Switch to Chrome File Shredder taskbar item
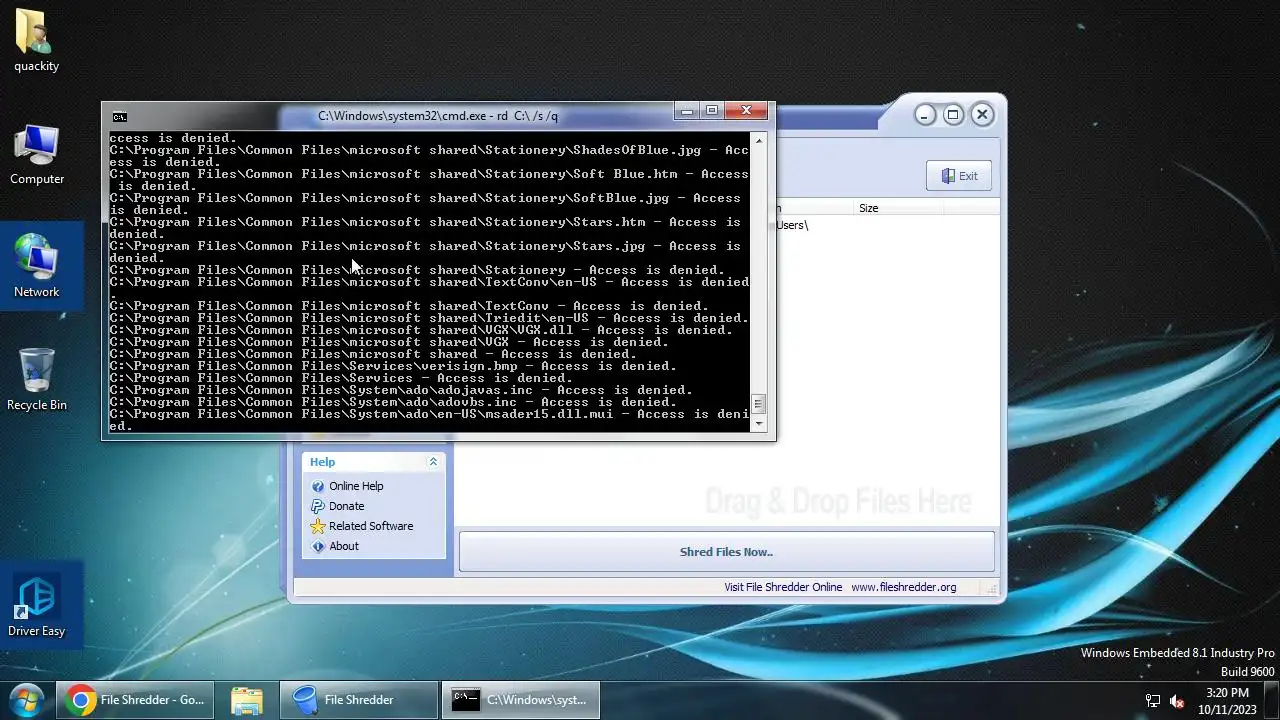This screenshot has height=720, width=1280. pos(135,700)
